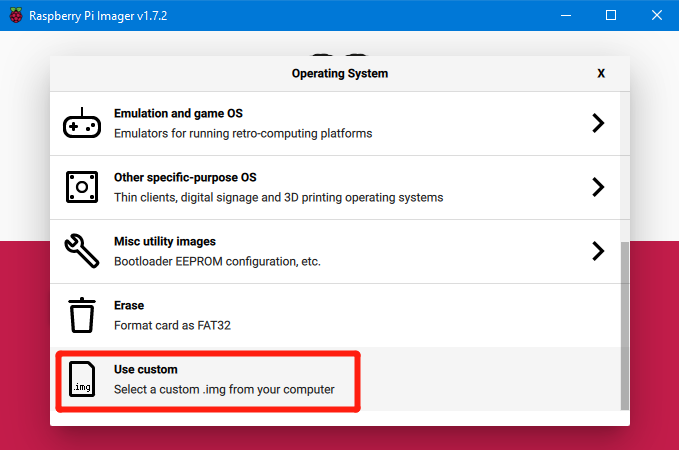Choose the 'Emulation and game OS' entry
This screenshot has height=450, width=679.
(178, 114)
